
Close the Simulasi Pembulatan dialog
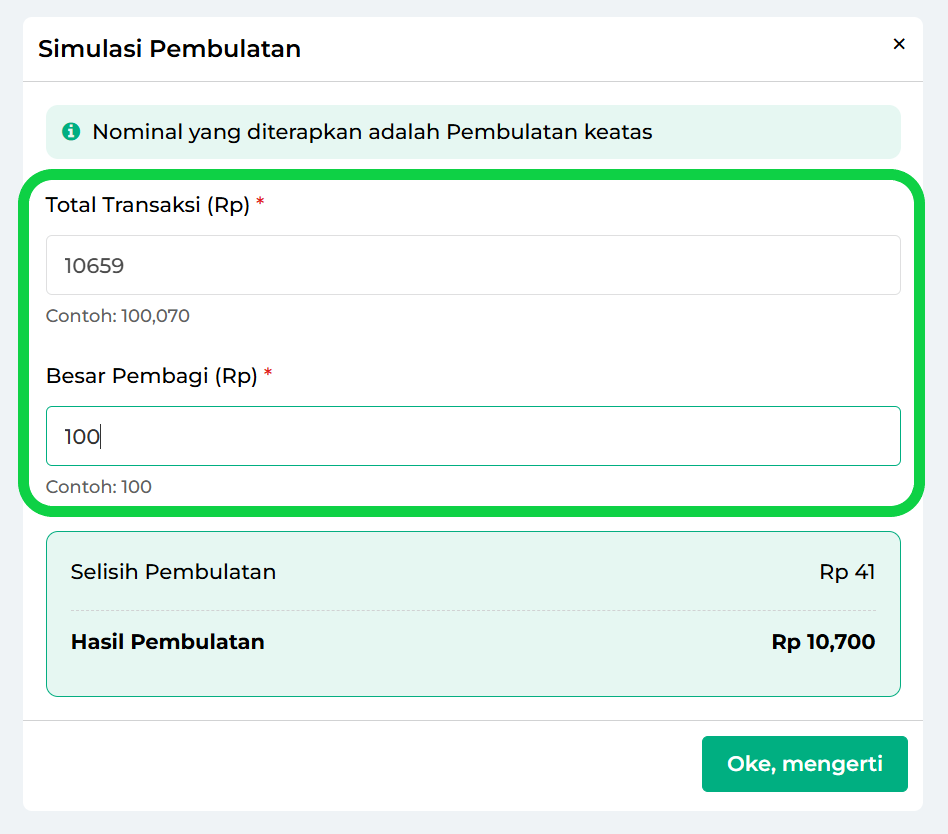(x=898, y=44)
